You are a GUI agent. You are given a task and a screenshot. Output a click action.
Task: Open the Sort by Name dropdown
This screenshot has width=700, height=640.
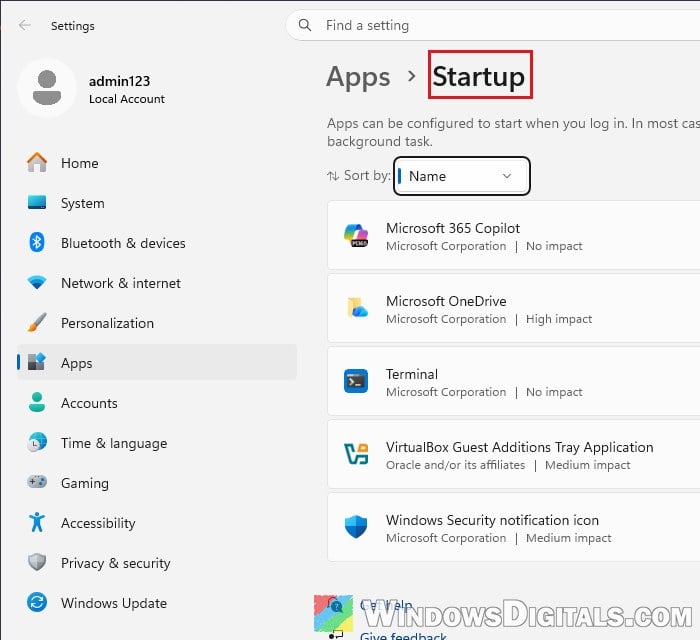pos(462,176)
